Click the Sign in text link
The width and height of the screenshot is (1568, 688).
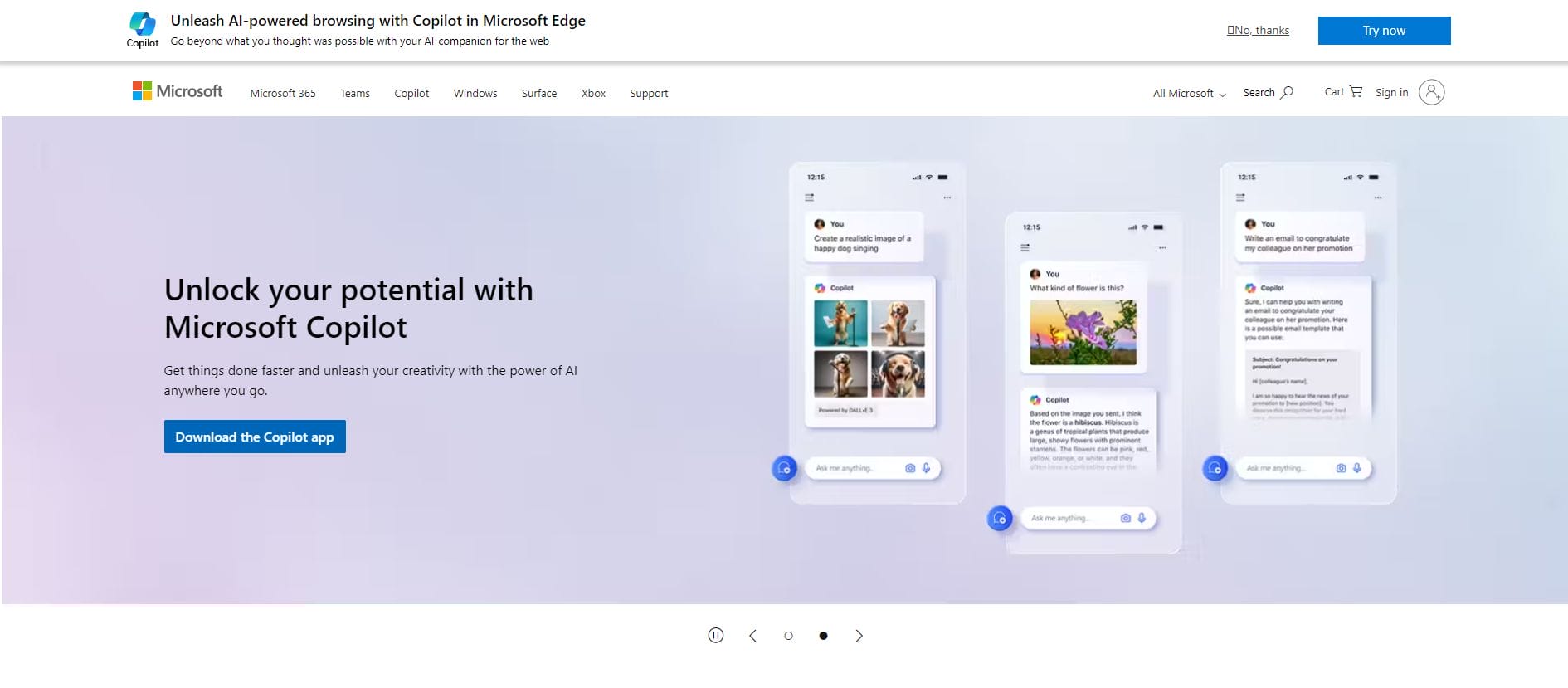(x=1391, y=92)
